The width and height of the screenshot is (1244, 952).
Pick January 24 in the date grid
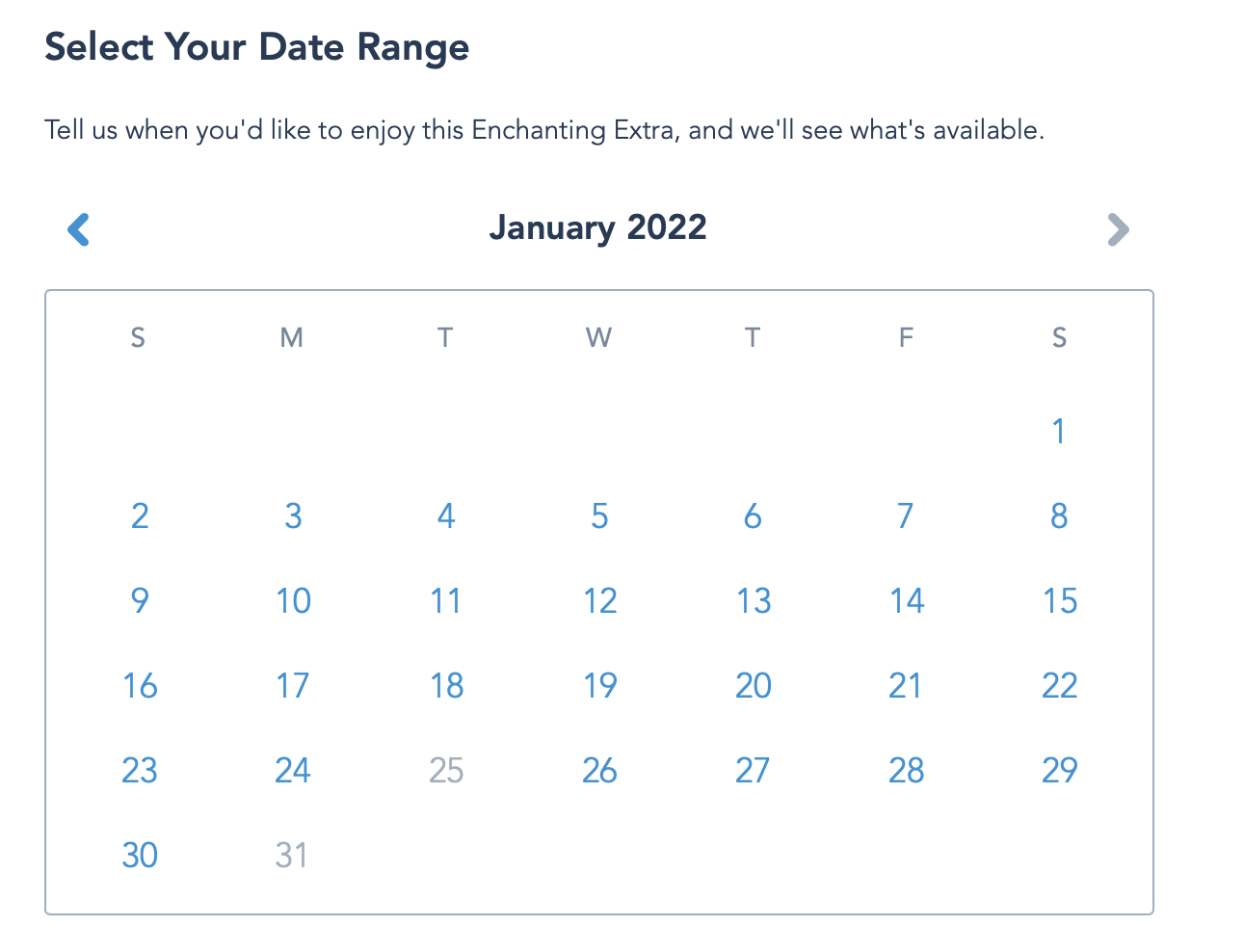293,770
